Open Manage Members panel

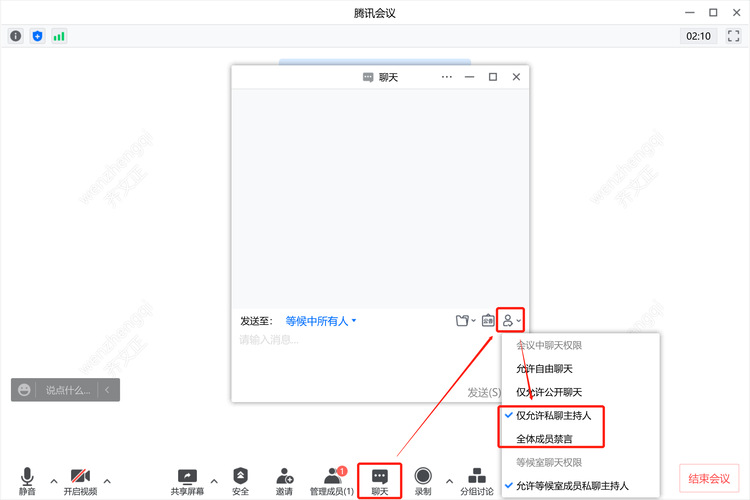point(332,481)
